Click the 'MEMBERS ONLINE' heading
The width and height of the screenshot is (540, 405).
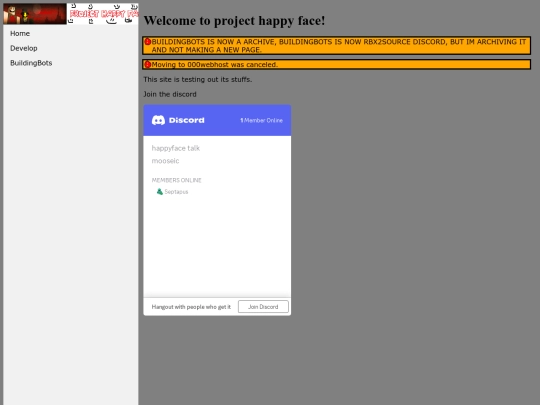click(176, 180)
